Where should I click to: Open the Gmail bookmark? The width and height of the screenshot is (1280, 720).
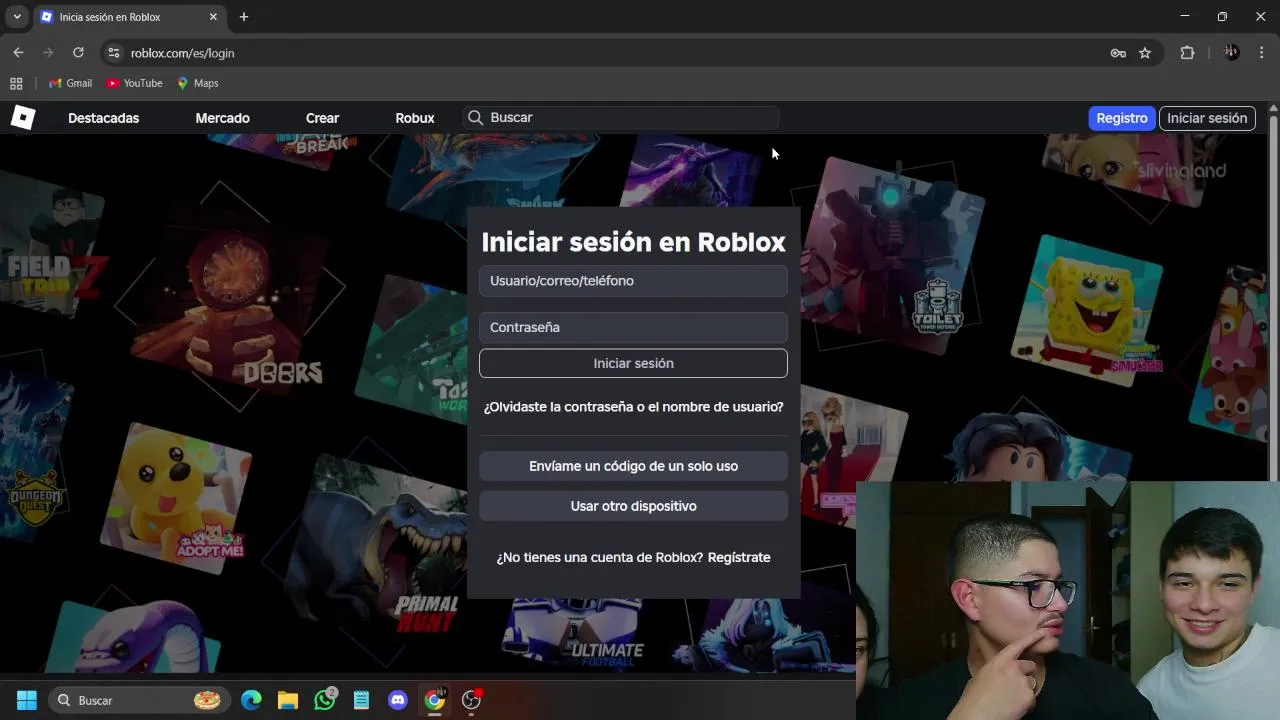point(70,83)
